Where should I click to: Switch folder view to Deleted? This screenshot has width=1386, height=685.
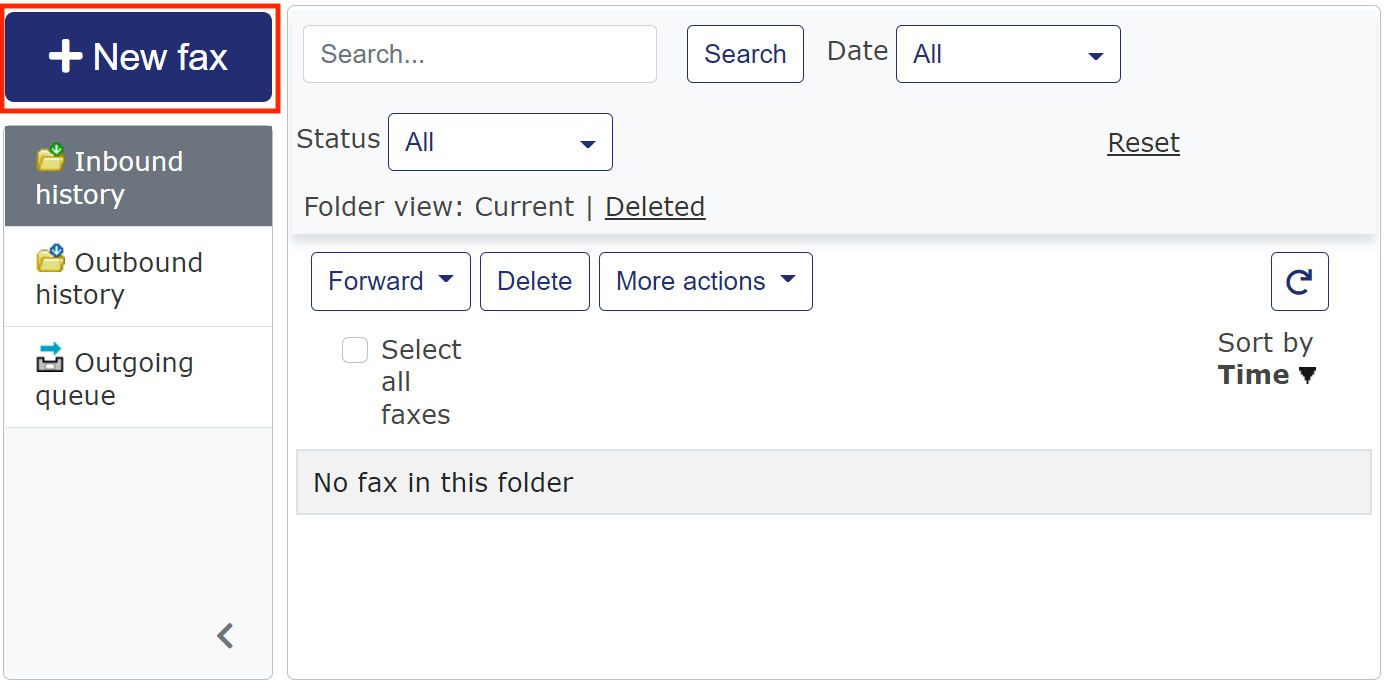point(655,207)
